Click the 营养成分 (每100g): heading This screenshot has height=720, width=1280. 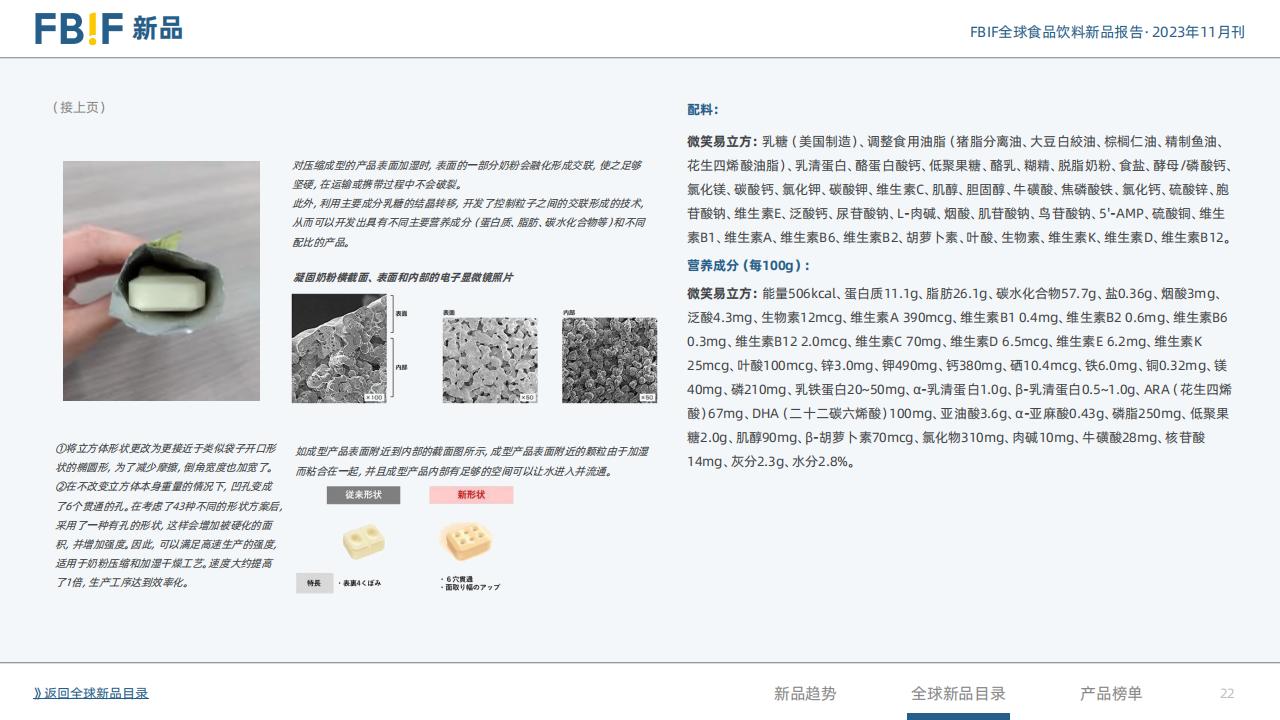tap(748, 266)
